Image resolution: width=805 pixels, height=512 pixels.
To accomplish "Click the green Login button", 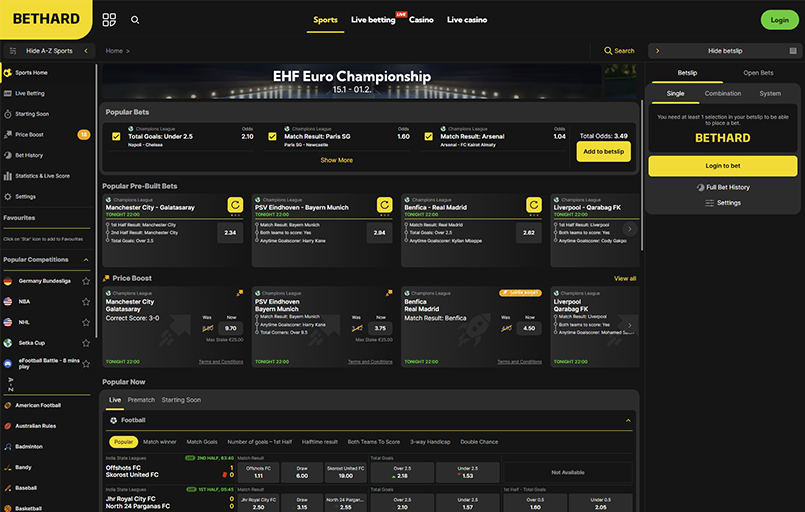I will pos(779,20).
